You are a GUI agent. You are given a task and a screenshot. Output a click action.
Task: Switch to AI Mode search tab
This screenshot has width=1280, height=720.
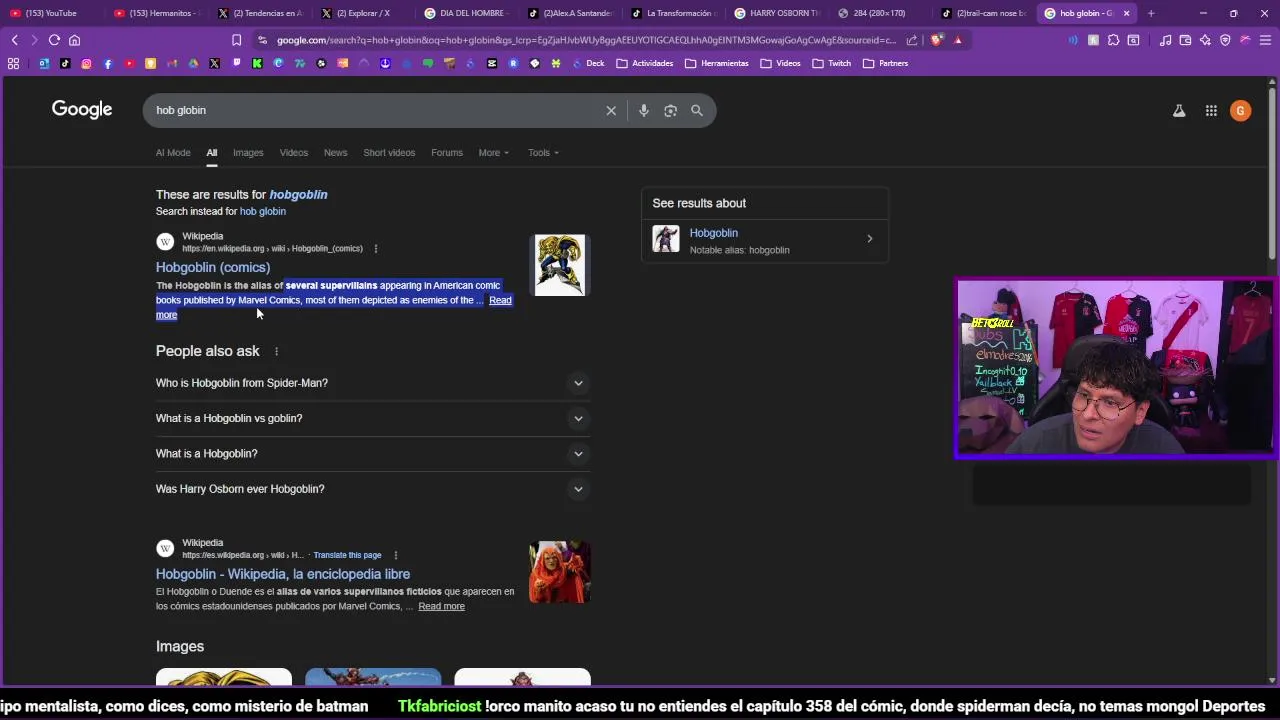pos(173,153)
